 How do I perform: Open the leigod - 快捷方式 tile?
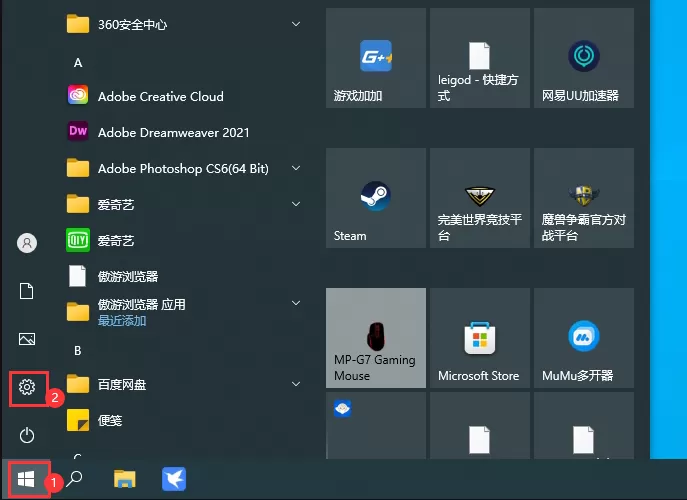pyautogui.click(x=480, y=58)
